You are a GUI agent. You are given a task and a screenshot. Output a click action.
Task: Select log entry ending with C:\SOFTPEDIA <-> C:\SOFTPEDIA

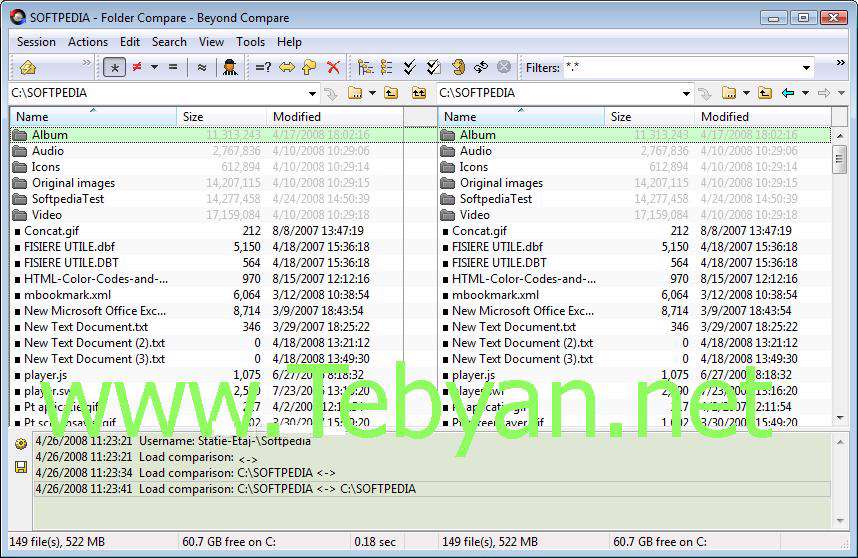(432, 489)
